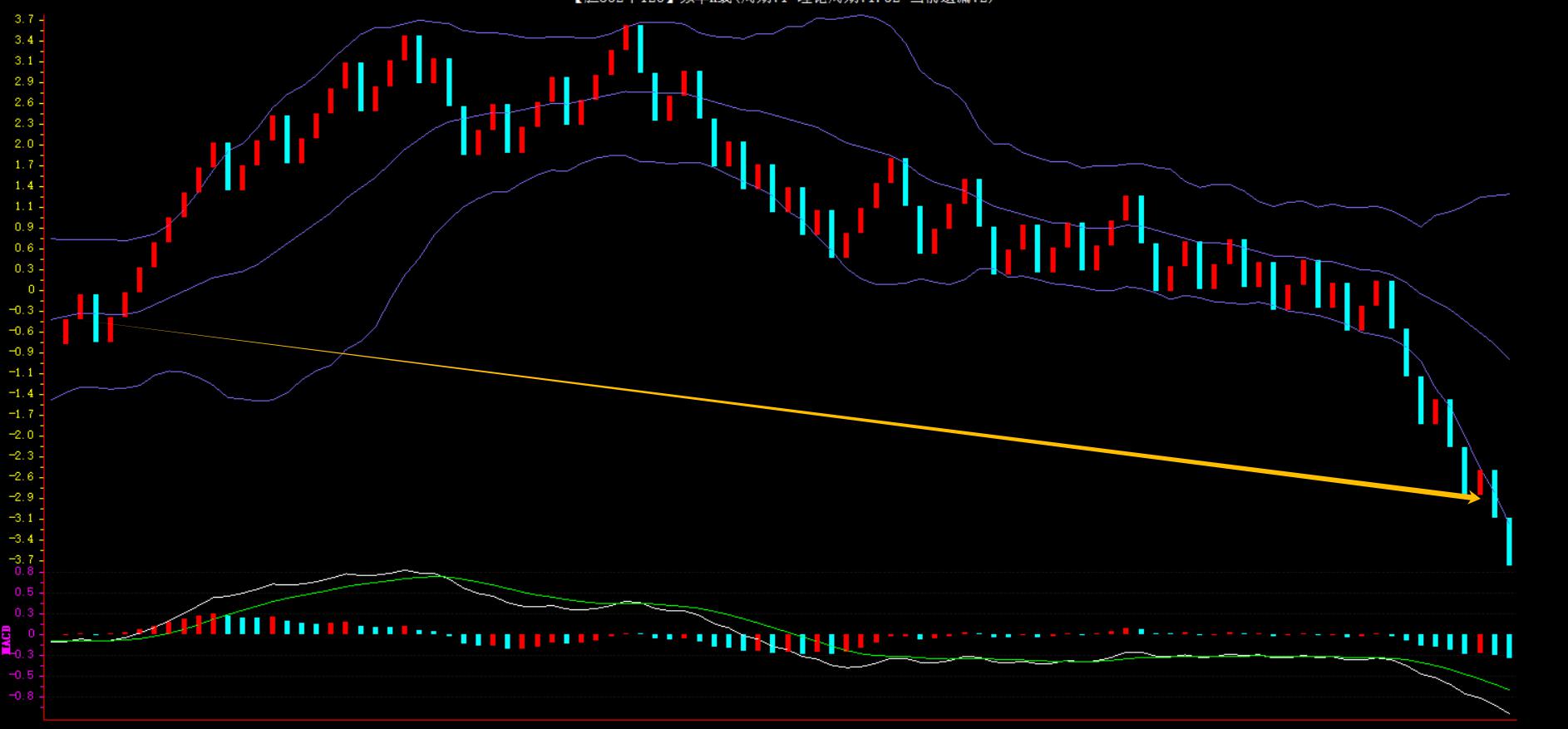Click the left end of lower Bollinger band
The width and height of the screenshot is (1568, 729).
point(52,400)
